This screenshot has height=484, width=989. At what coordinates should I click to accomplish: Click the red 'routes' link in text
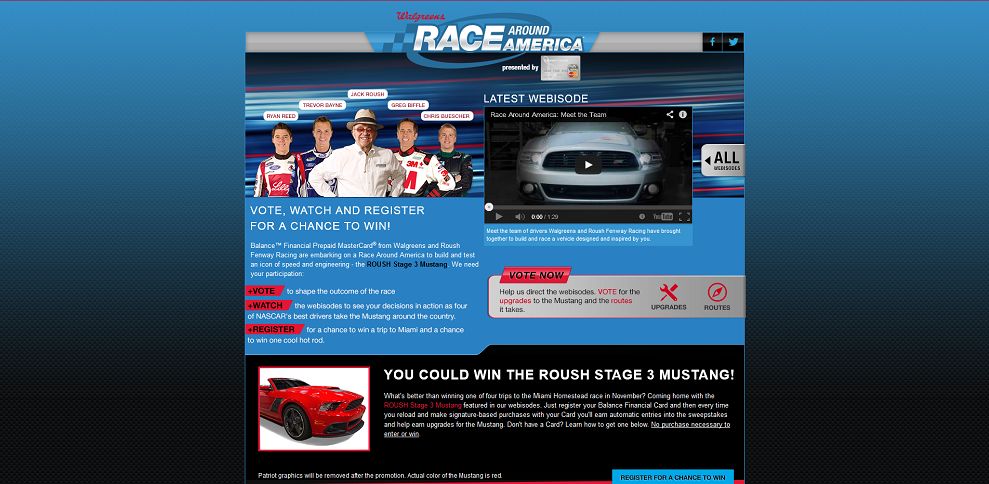click(x=621, y=301)
